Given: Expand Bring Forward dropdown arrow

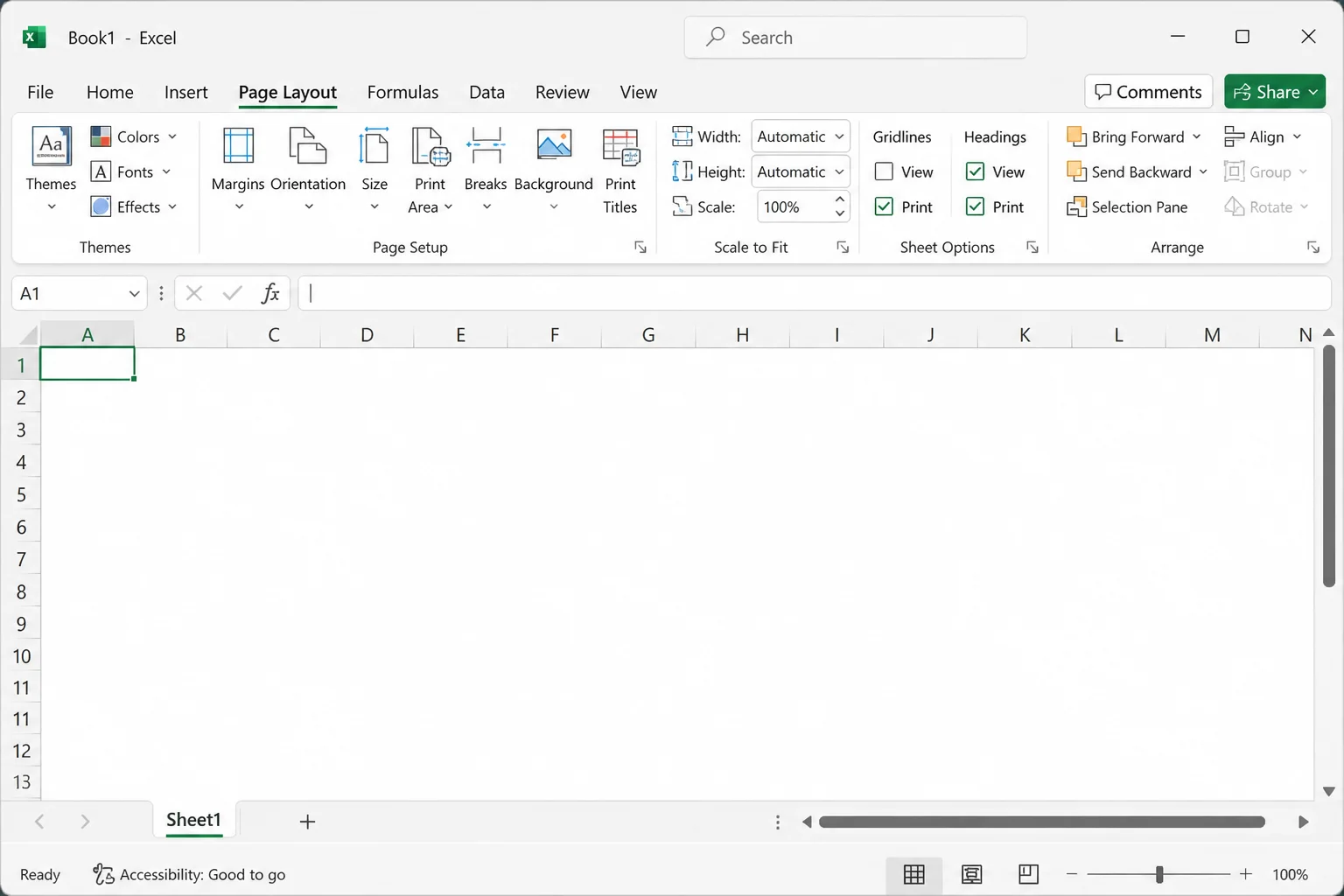Looking at the screenshot, I should point(1196,136).
